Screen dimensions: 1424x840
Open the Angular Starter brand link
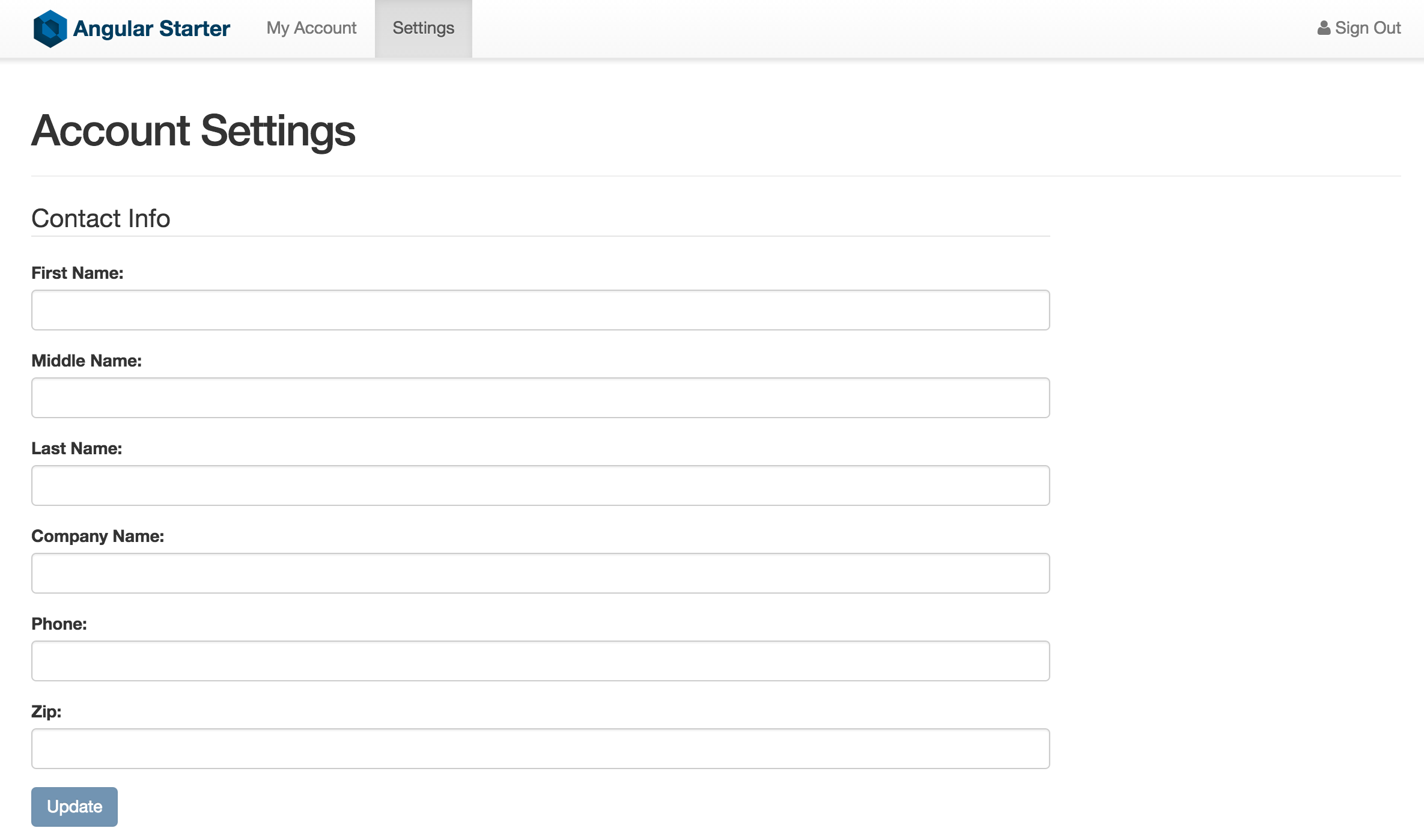click(x=151, y=28)
